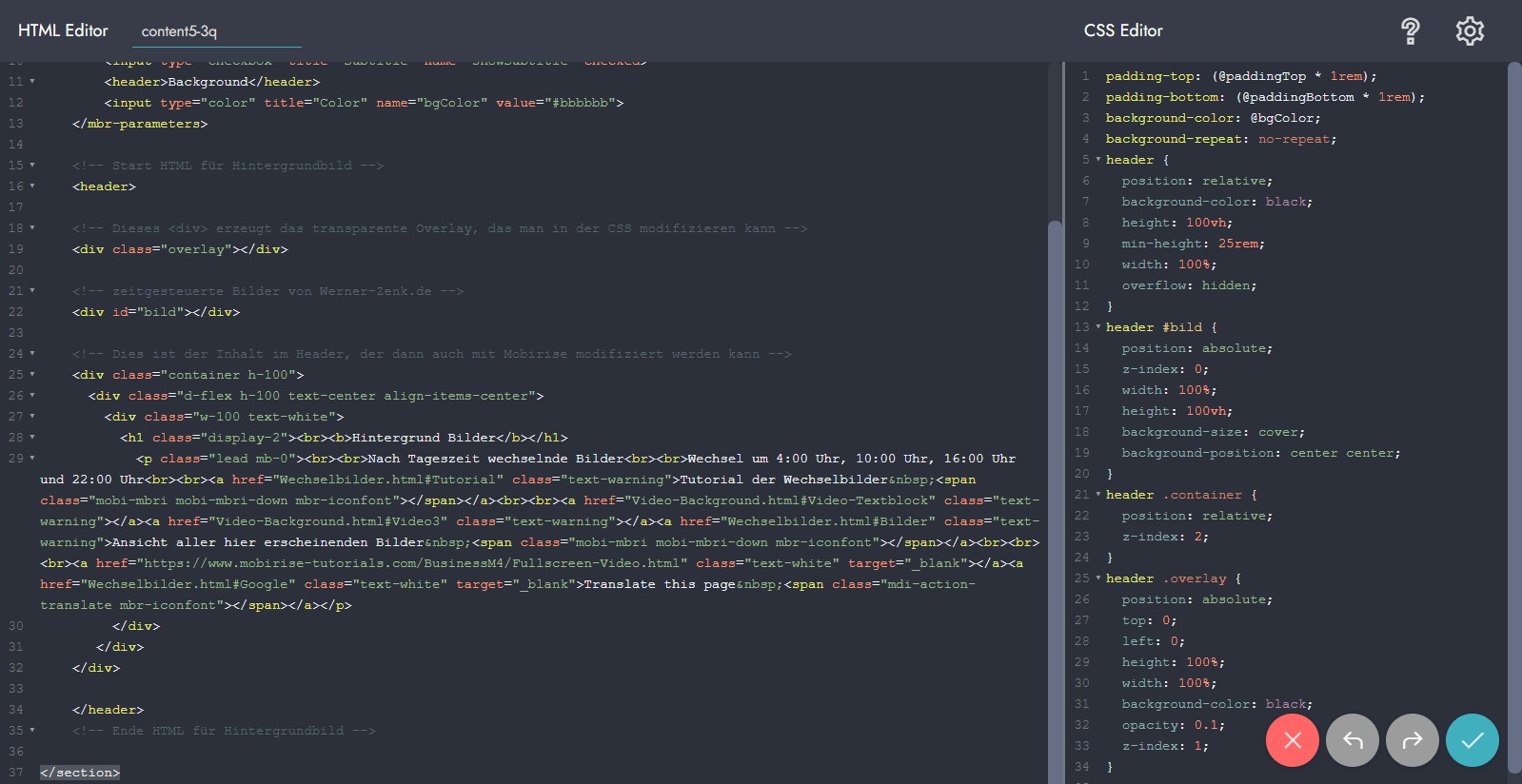Click the content5-3q block name field

(216, 31)
